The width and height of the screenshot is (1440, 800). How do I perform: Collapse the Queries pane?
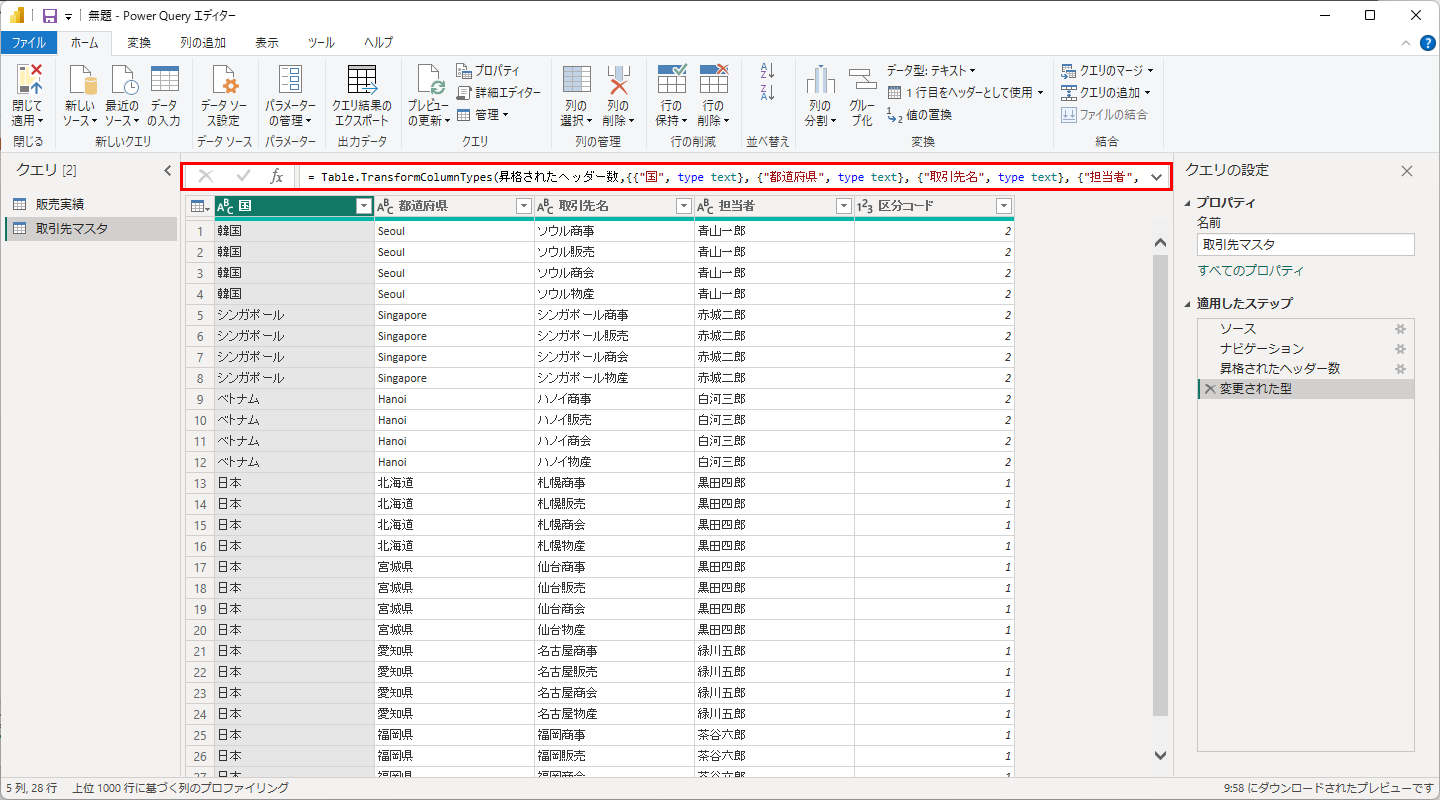click(167, 171)
